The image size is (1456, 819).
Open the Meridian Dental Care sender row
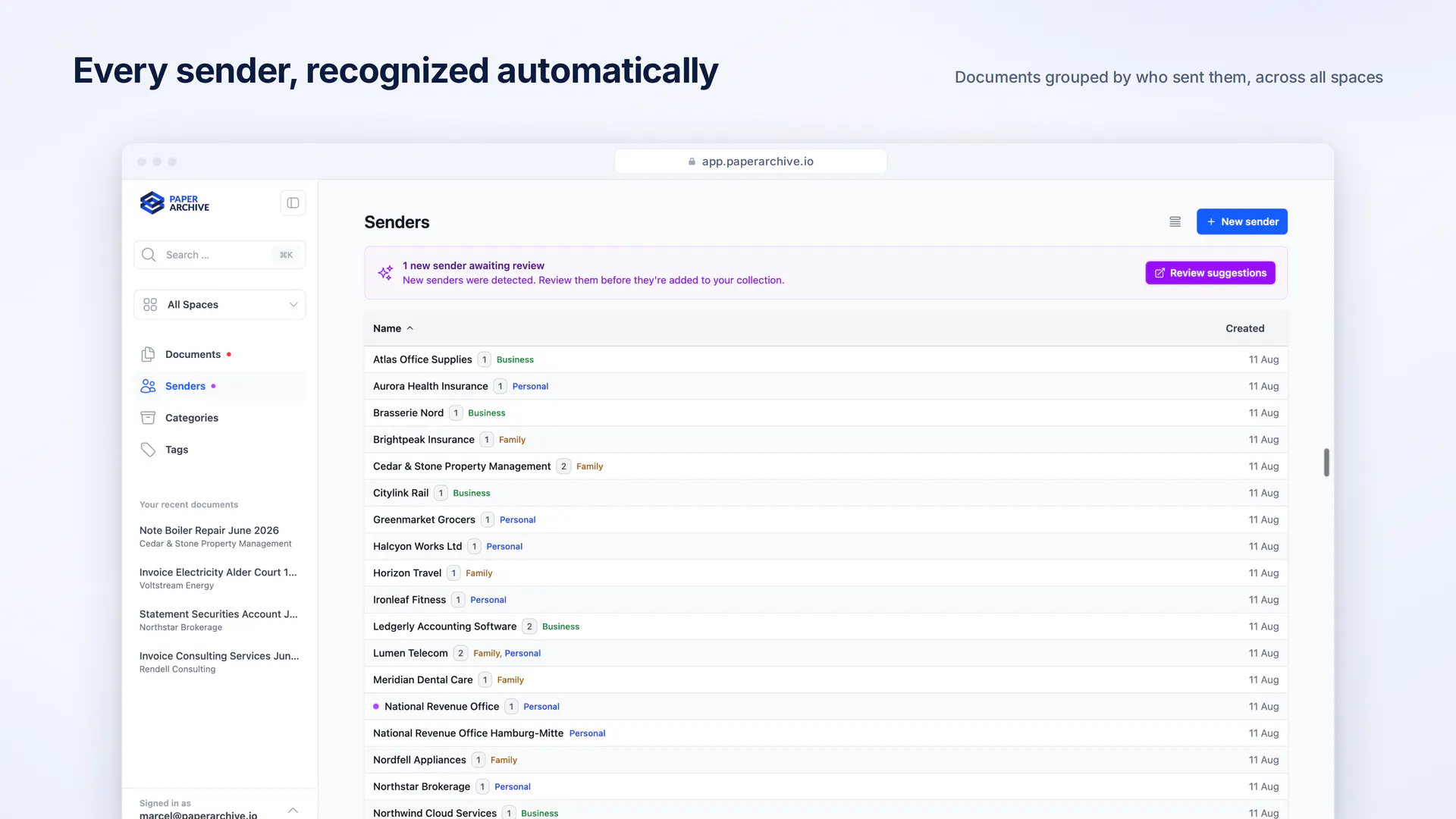click(826, 679)
